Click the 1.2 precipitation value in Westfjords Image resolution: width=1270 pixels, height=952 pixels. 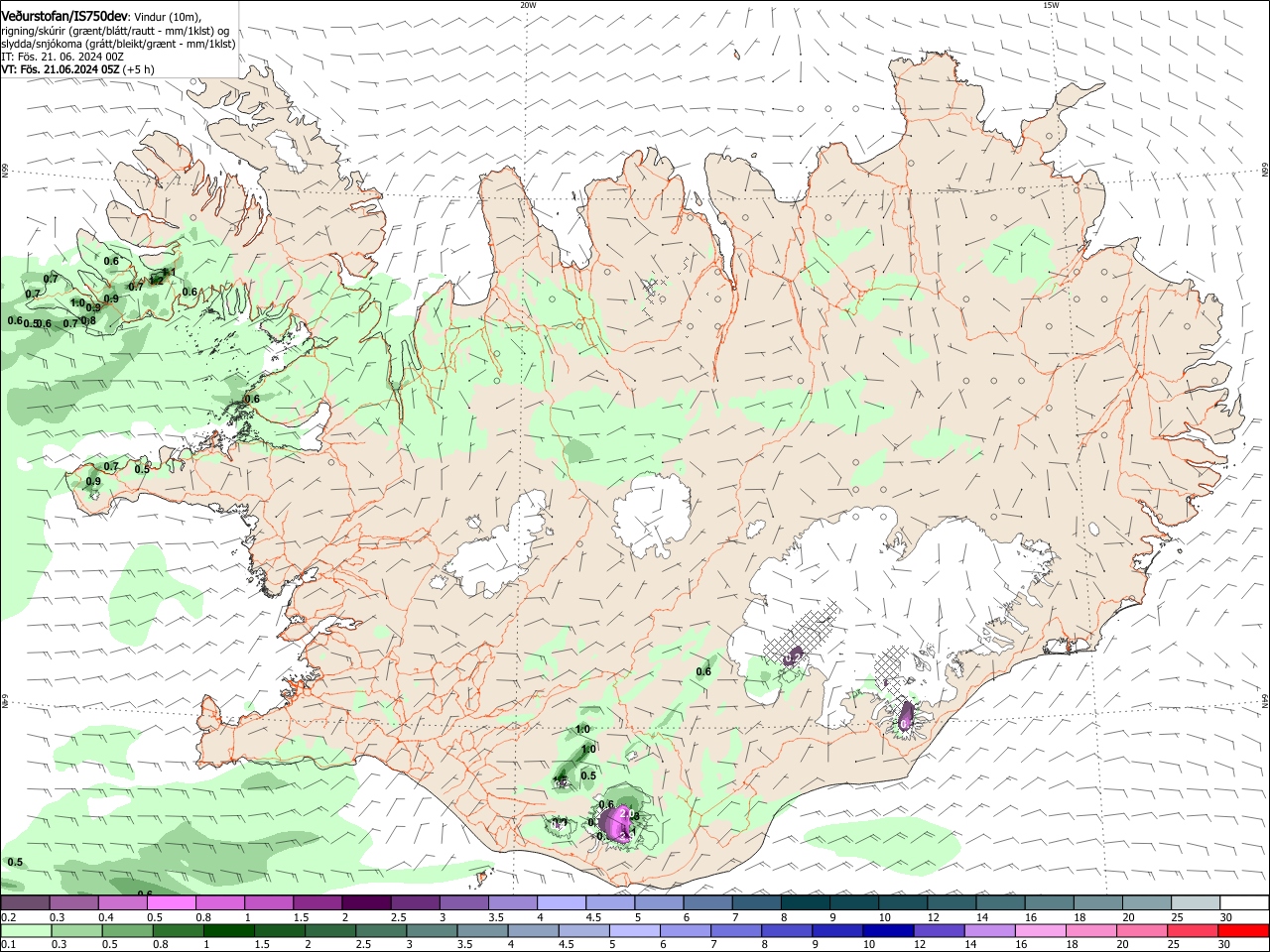point(155,281)
